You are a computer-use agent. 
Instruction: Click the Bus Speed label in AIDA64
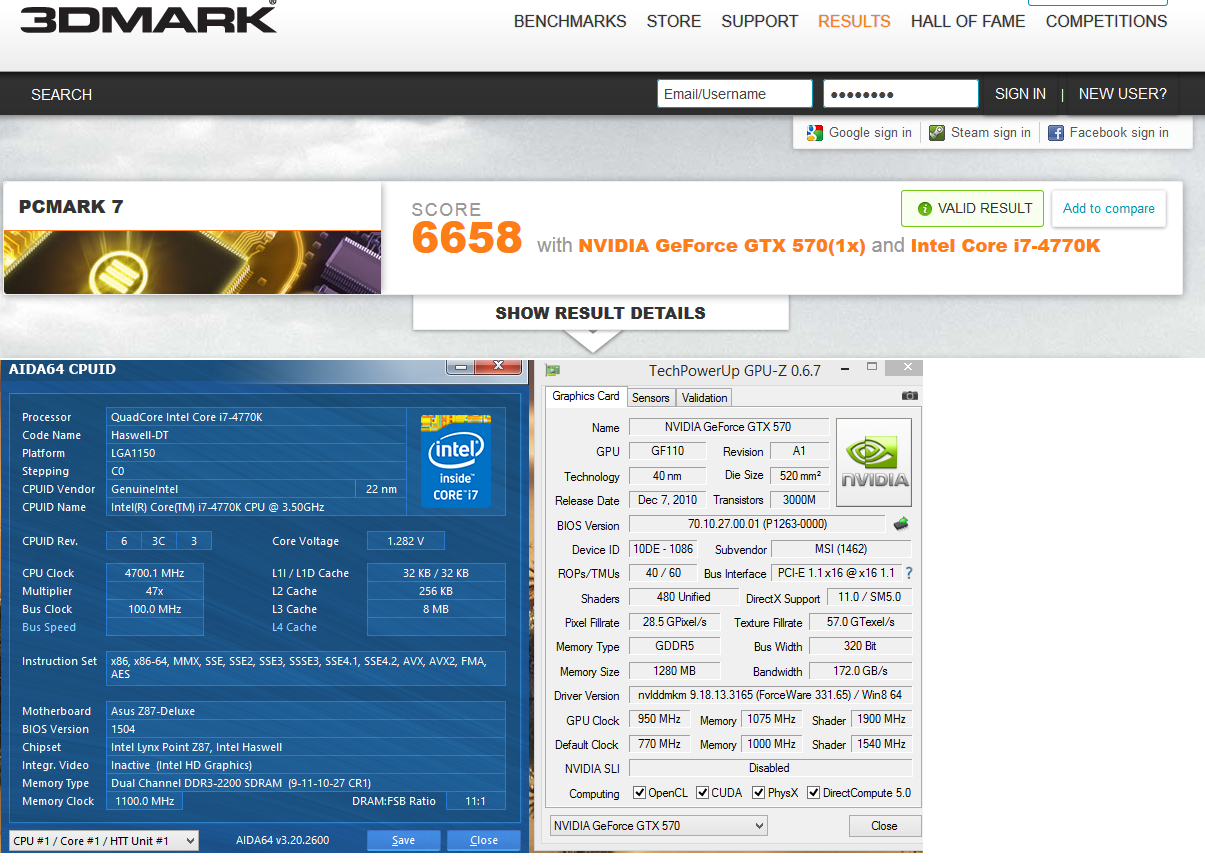coord(49,627)
